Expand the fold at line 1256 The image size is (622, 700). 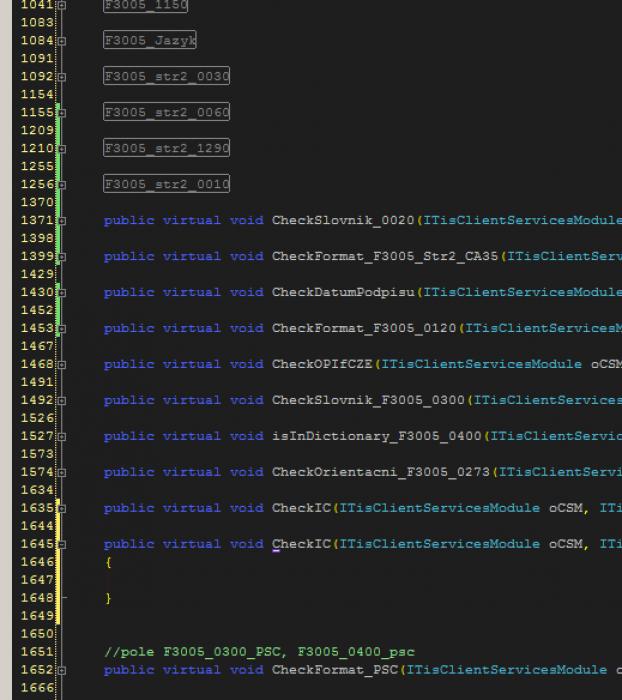[62, 184]
